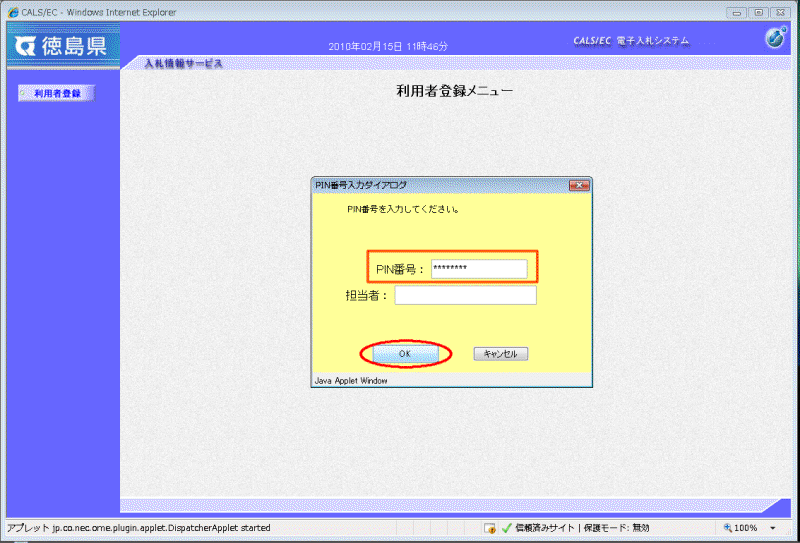The height and width of the screenshot is (543, 800).
Task: Focus the PIN番号 input field
Action: 478,268
